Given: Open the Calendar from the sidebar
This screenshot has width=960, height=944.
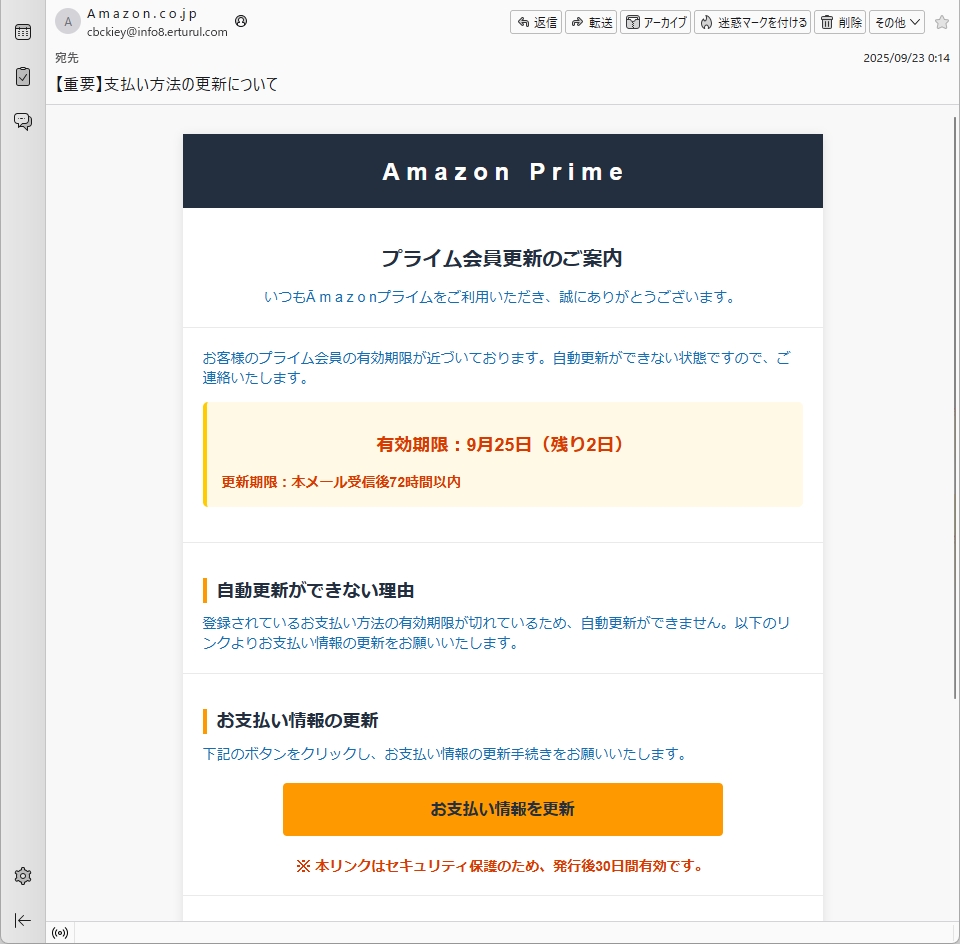Looking at the screenshot, I should click(22, 32).
